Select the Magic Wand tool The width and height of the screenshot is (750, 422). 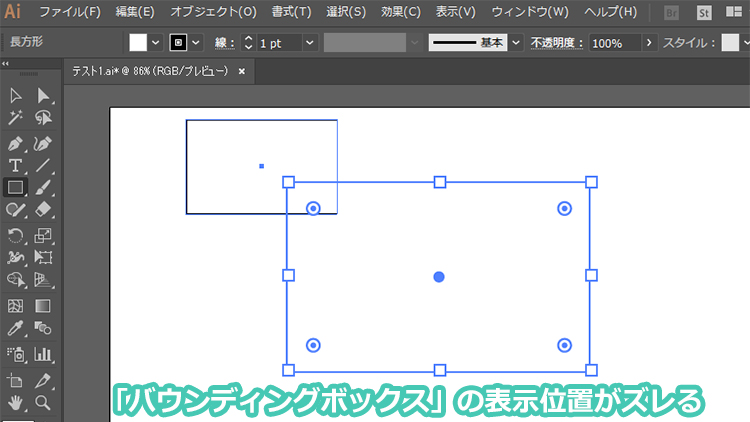pos(16,119)
